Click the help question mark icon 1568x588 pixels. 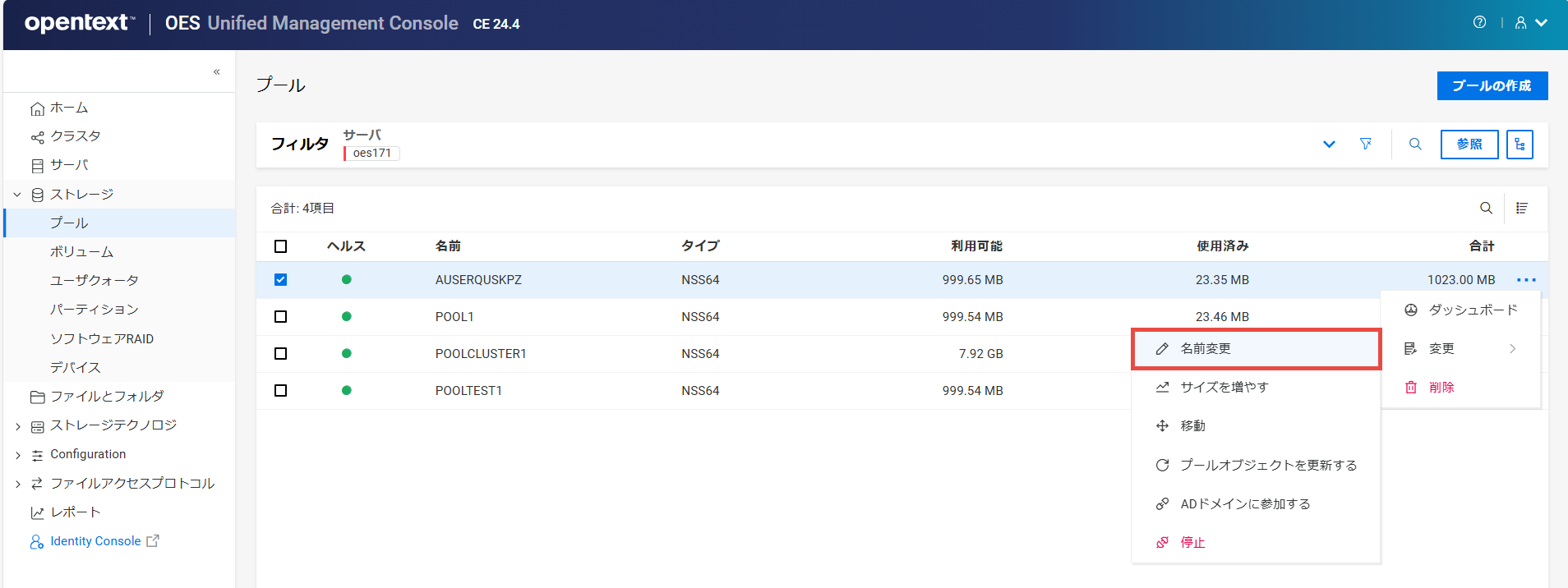[x=1479, y=23]
